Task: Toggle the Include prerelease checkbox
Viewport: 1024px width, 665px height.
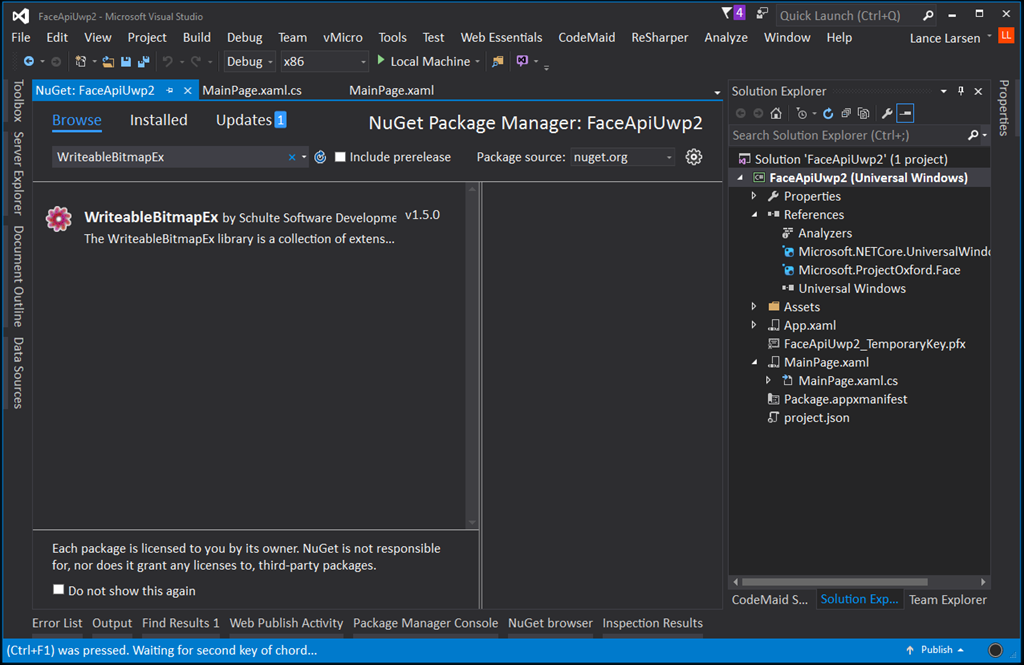Action: pos(340,157)
